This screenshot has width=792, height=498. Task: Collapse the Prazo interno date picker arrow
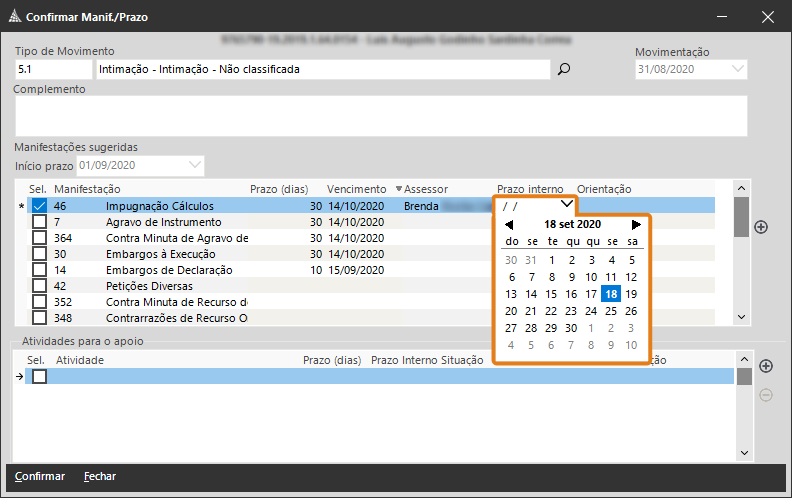(566, 204)
